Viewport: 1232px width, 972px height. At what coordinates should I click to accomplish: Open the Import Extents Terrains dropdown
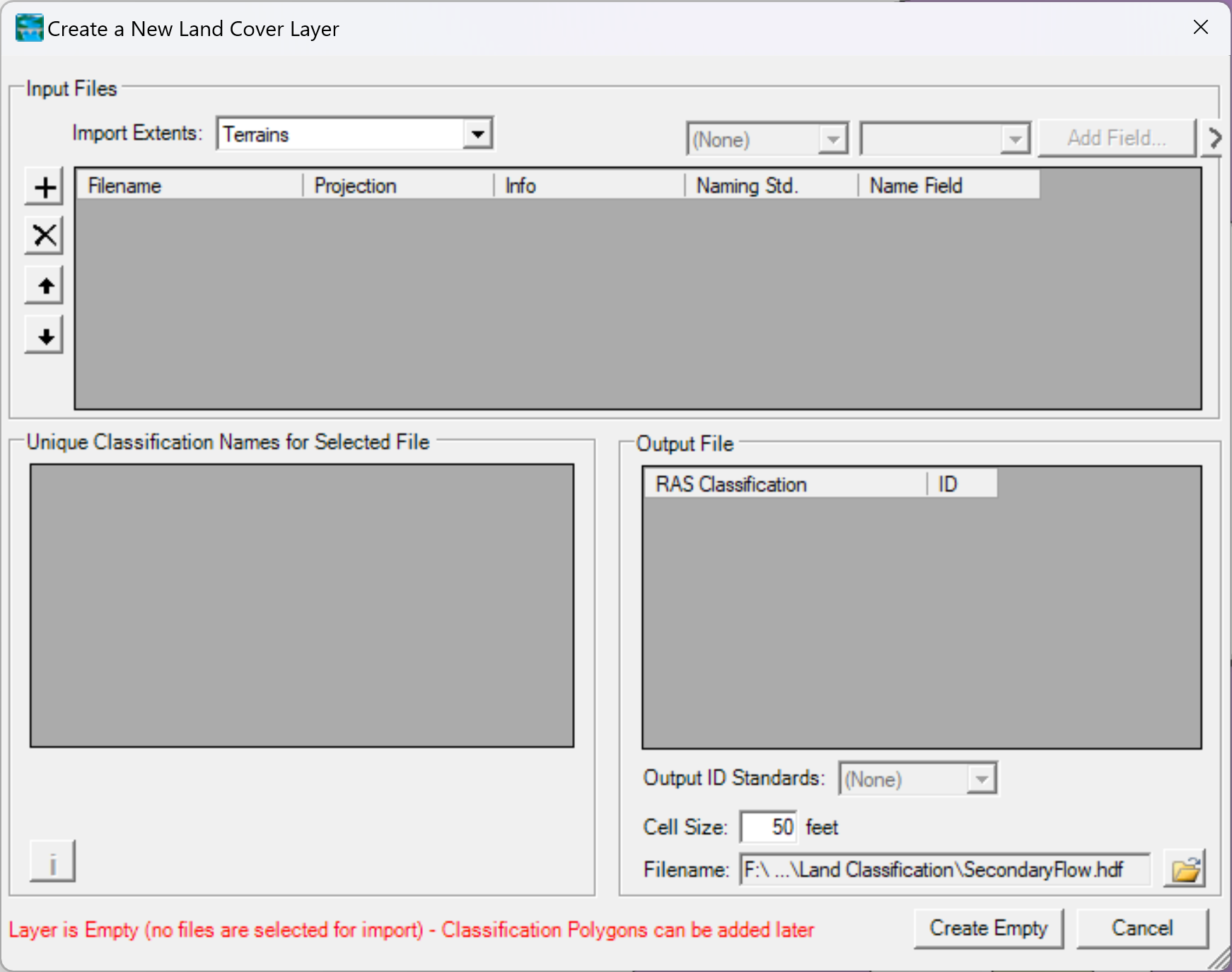click(478, 134)
